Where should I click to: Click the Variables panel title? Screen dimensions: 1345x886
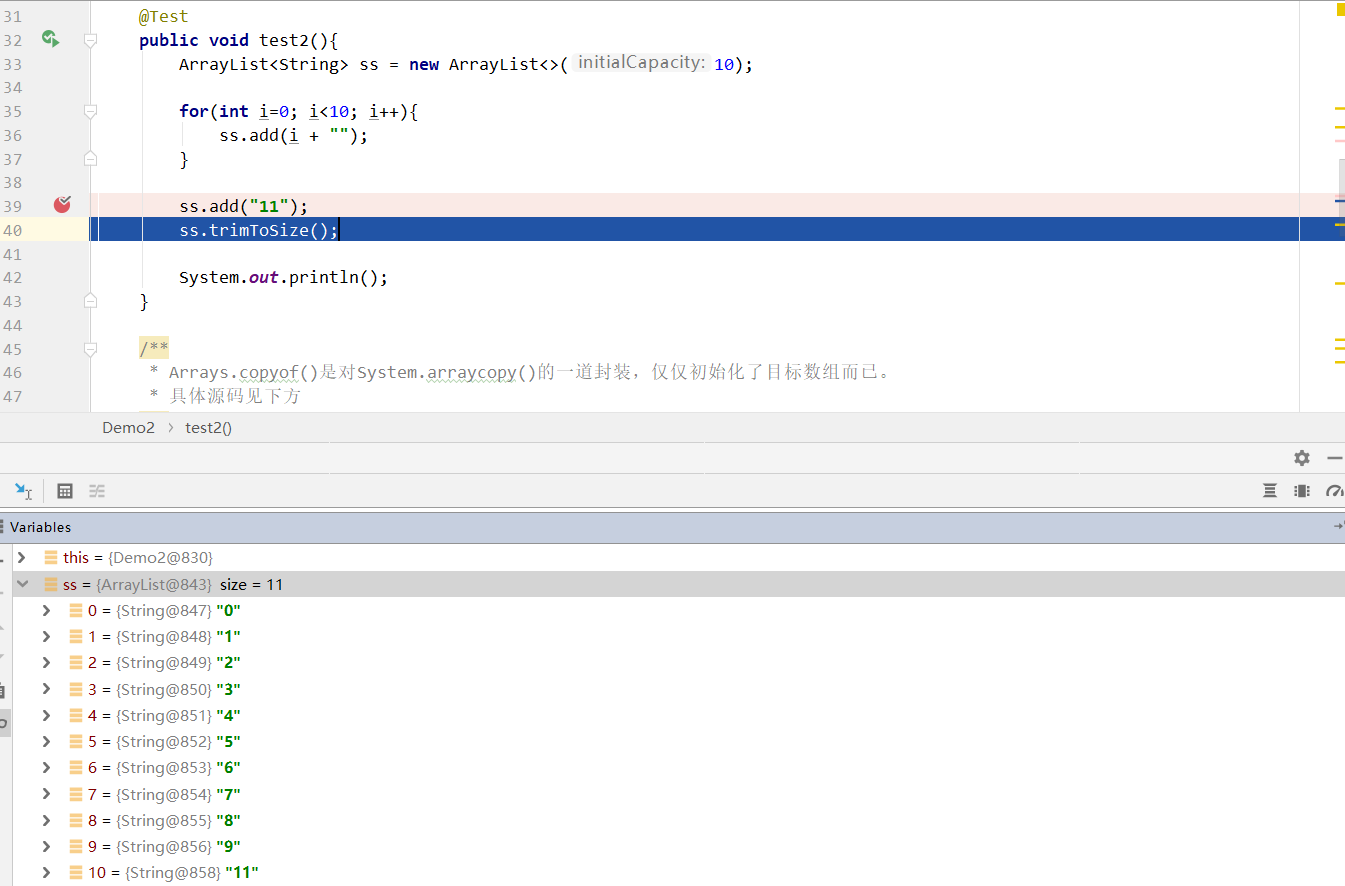click(41, 527)
